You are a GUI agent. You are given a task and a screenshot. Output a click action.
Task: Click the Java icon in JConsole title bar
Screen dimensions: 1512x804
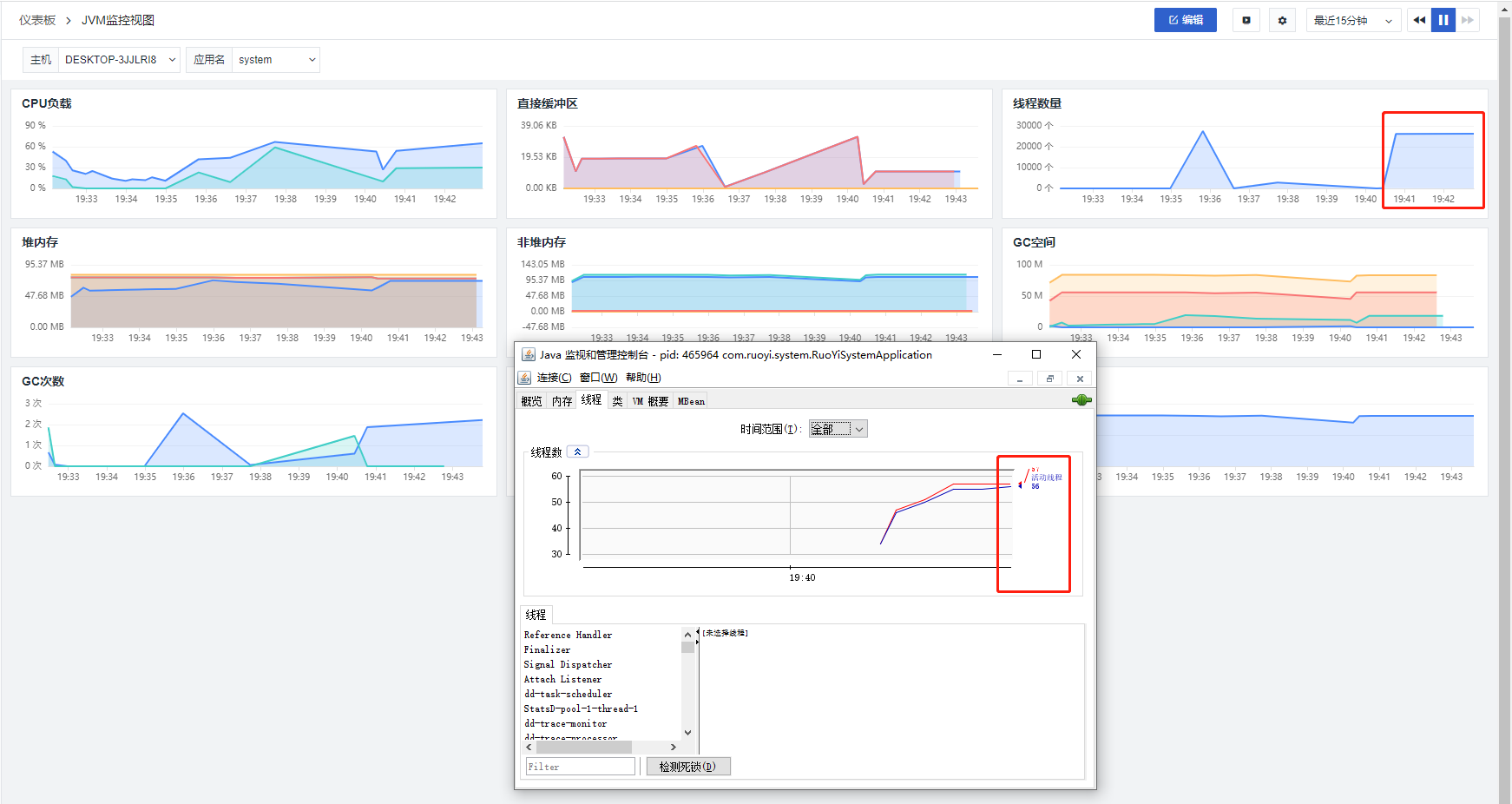click(529, 354)
